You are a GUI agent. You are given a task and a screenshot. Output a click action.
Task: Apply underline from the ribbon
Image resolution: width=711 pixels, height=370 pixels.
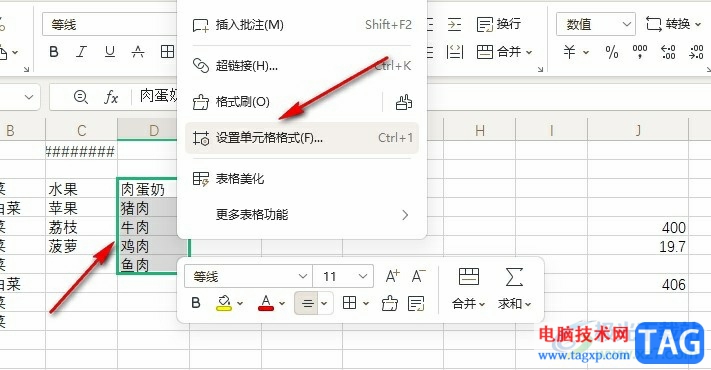110,52
